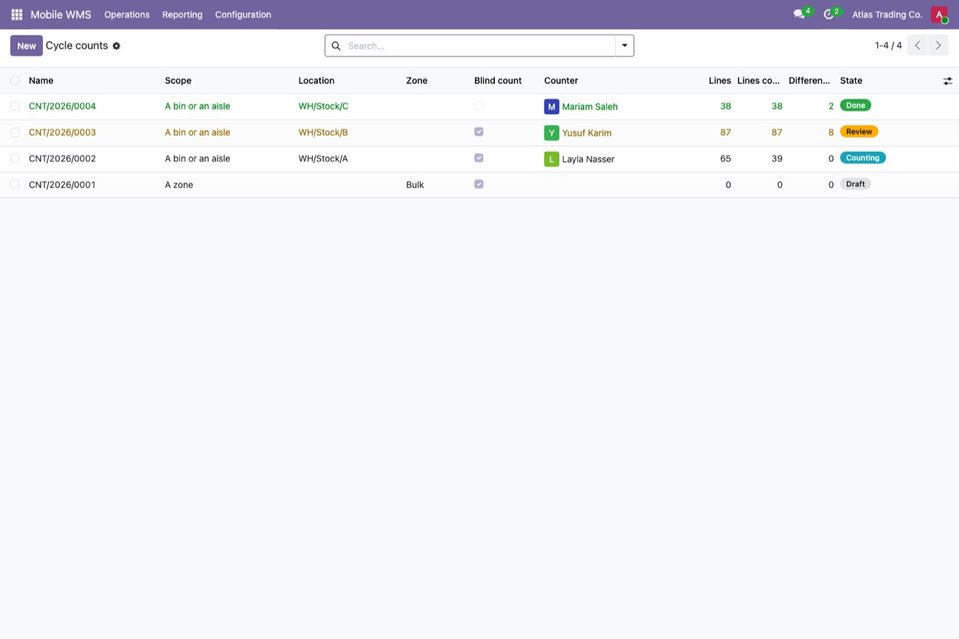
Task: Toggle Blind count for CNT/2026/0002
Action: click(479, 158)
